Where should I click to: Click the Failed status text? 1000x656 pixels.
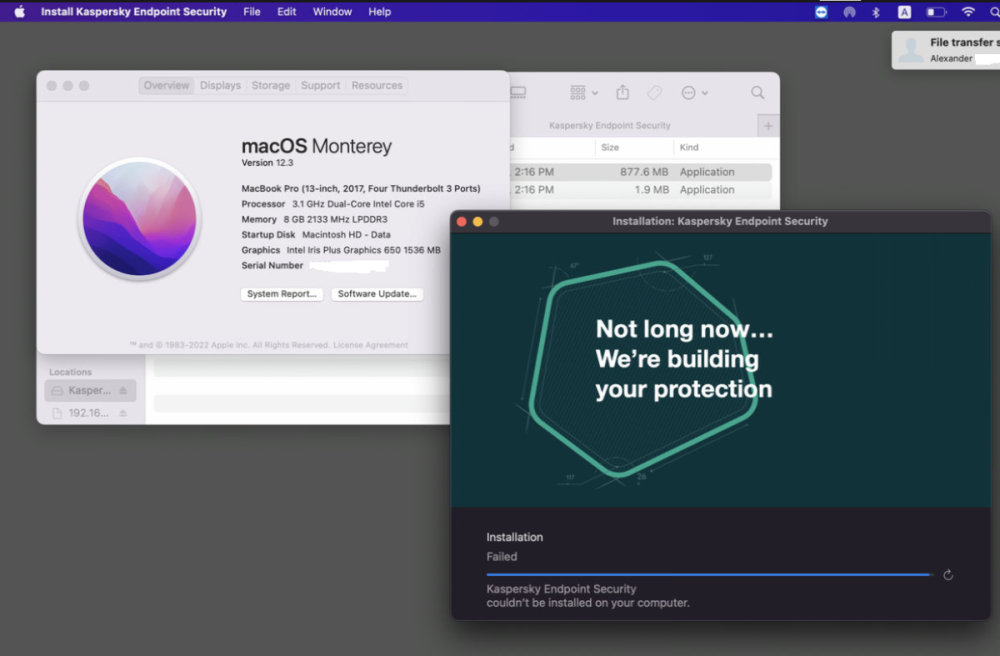tap(501, 557)
